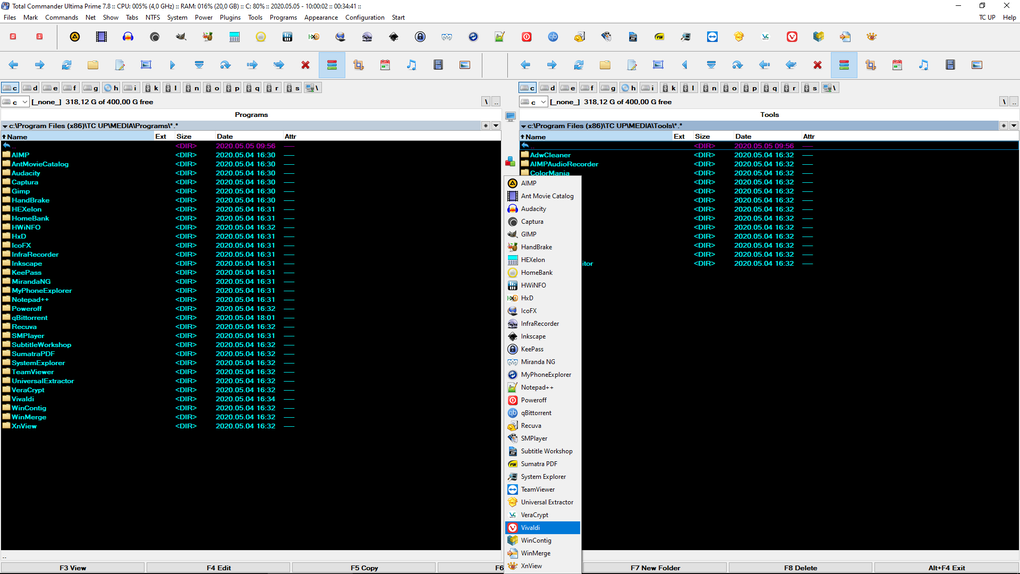This screenshot has width=1020, height=574.
Task: Click left path bar triangle before c:\
Action: pyautogui.click(x=5, y=126)
